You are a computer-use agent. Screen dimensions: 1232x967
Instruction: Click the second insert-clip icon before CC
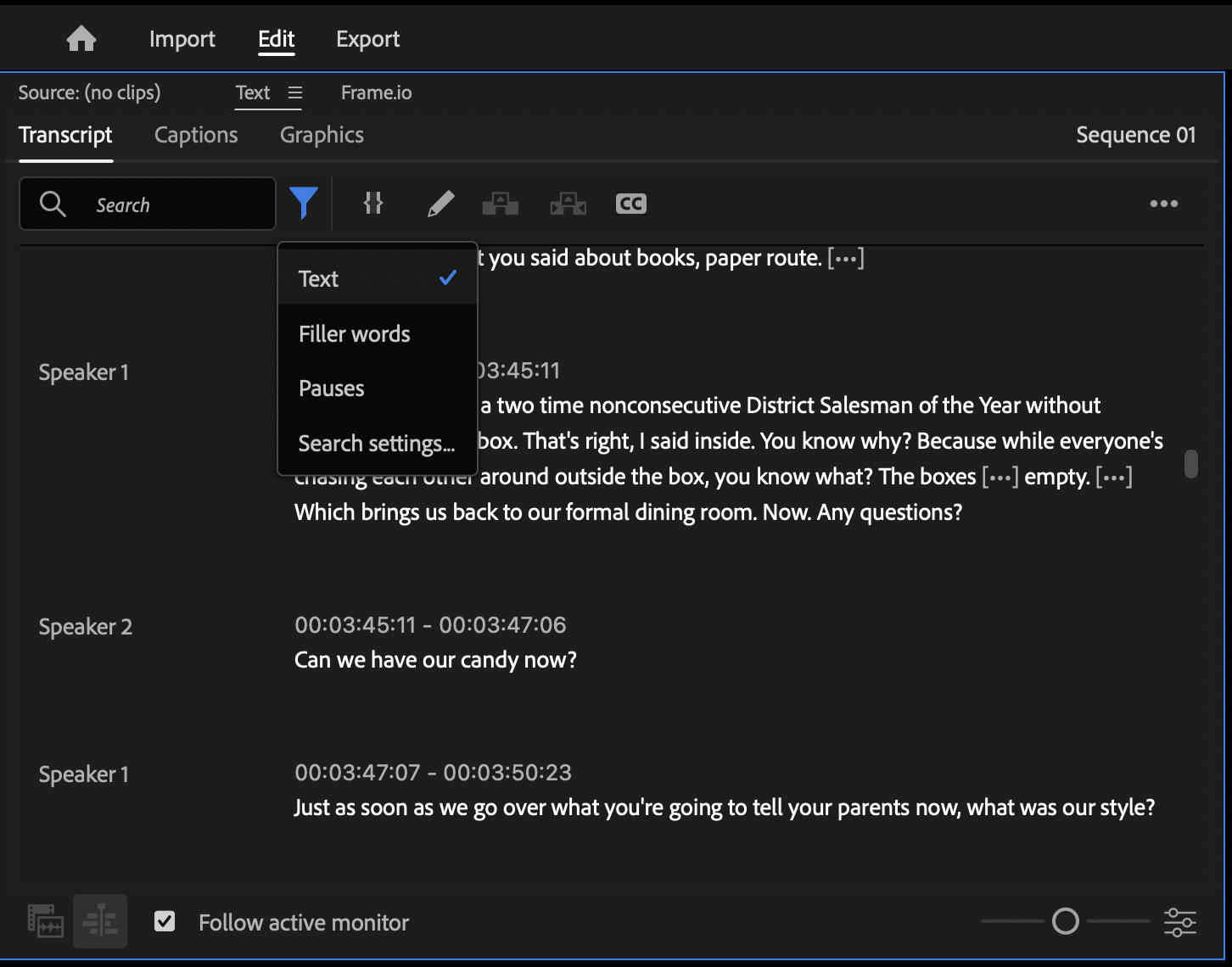pos(567,204)
